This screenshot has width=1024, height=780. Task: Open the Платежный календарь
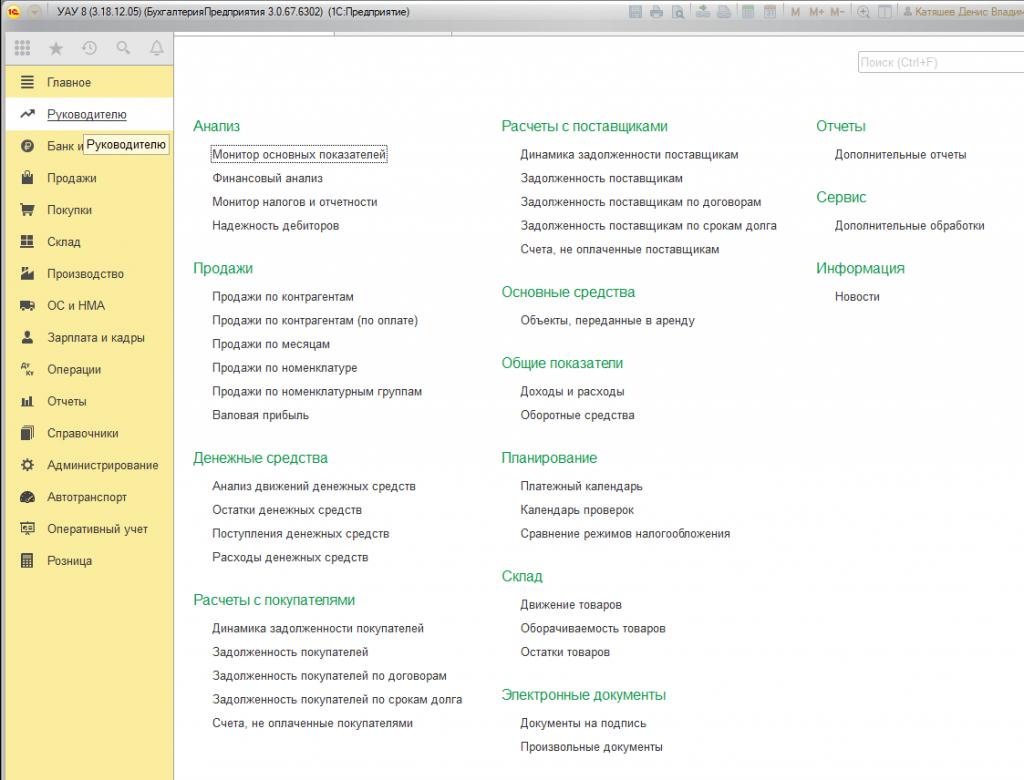click(x=581, y=486)
